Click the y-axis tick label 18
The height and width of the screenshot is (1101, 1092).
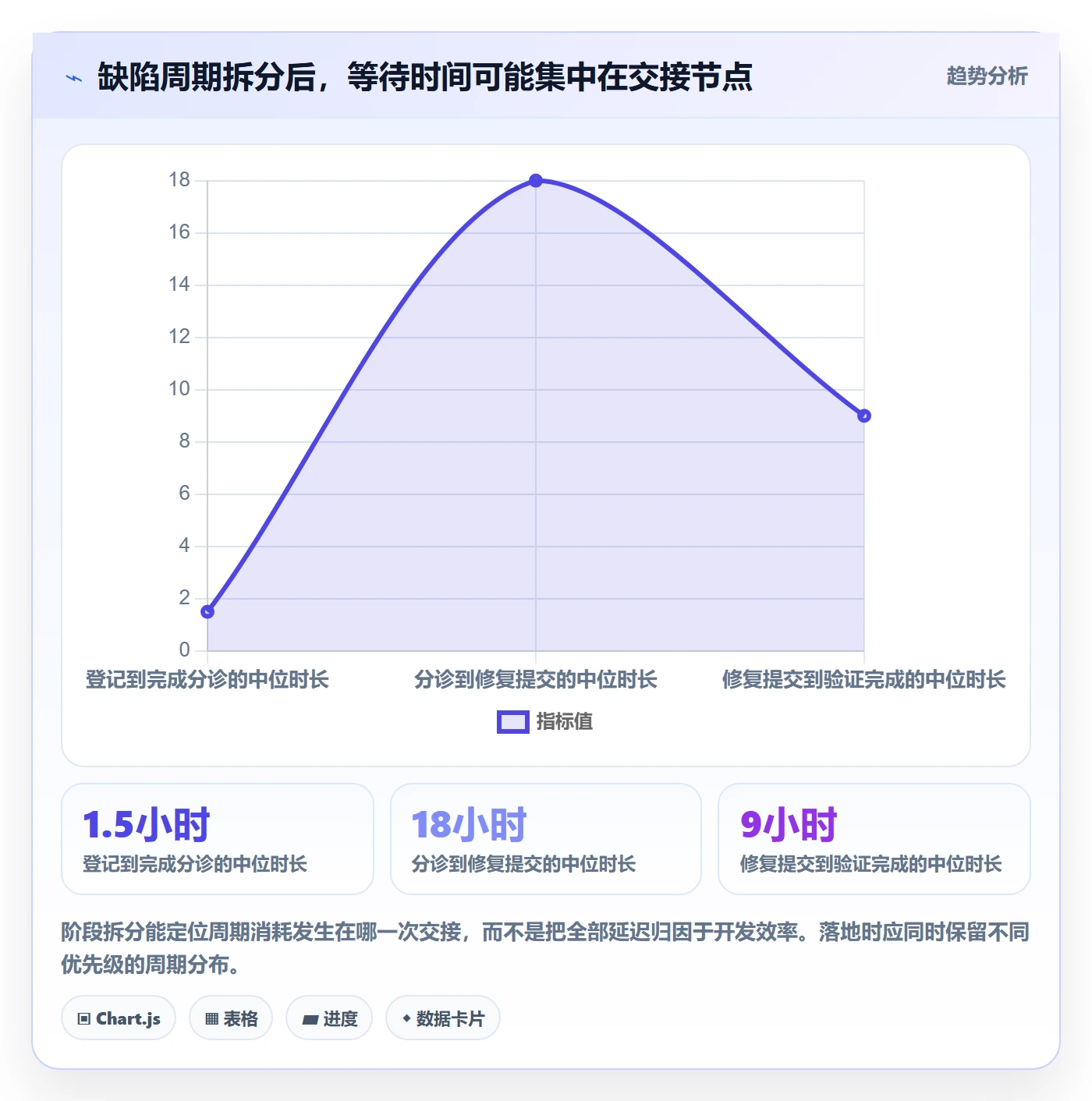tap(179, 180)
